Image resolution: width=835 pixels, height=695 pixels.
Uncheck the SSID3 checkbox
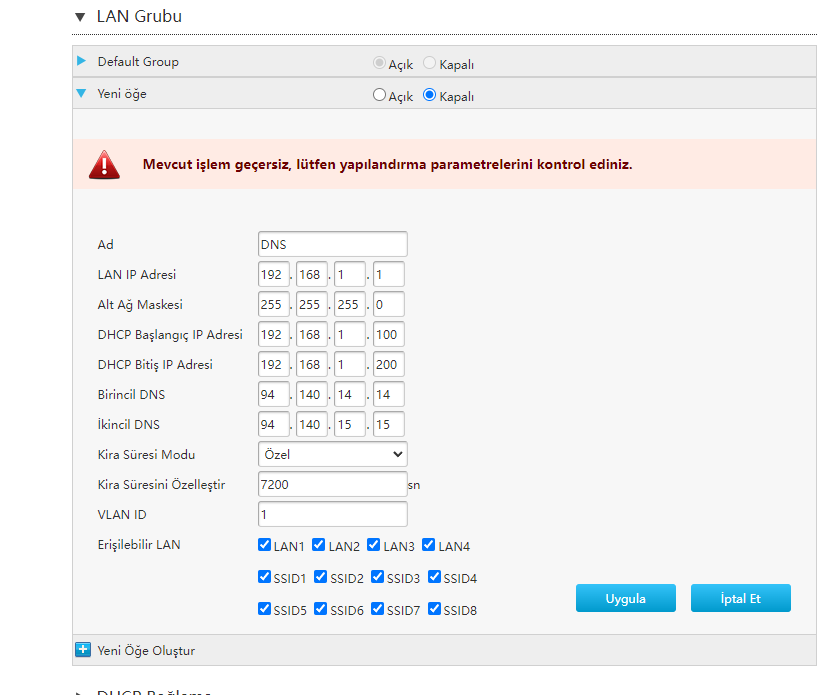(378, 576)
